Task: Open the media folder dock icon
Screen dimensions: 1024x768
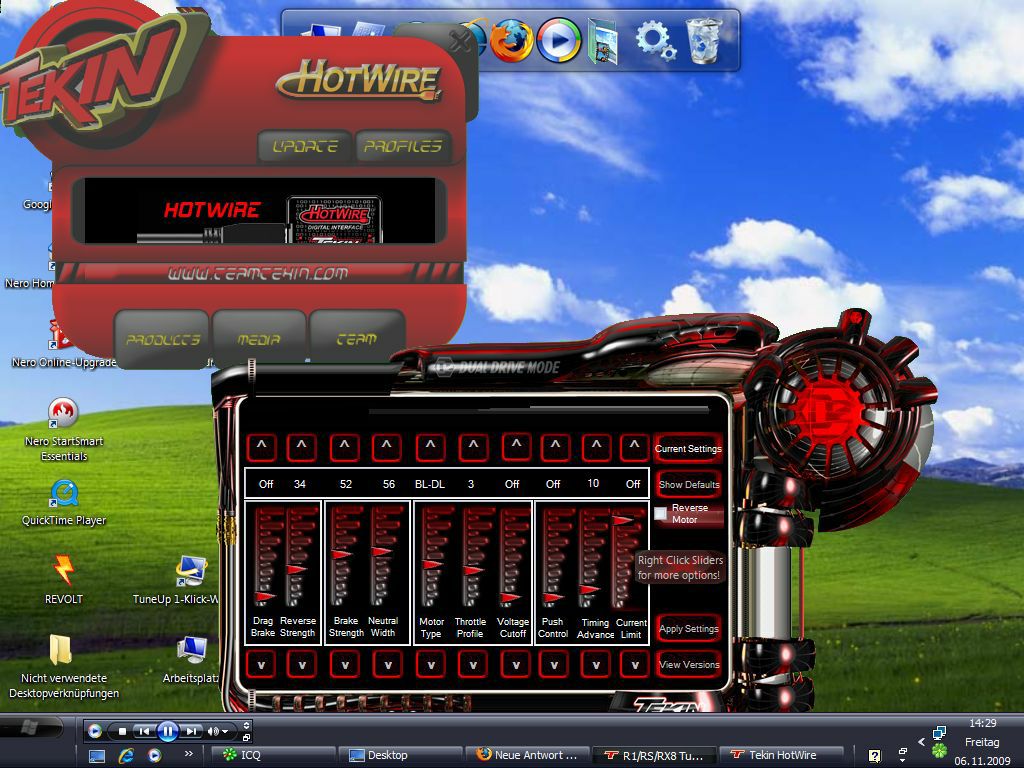Action: 603,41
